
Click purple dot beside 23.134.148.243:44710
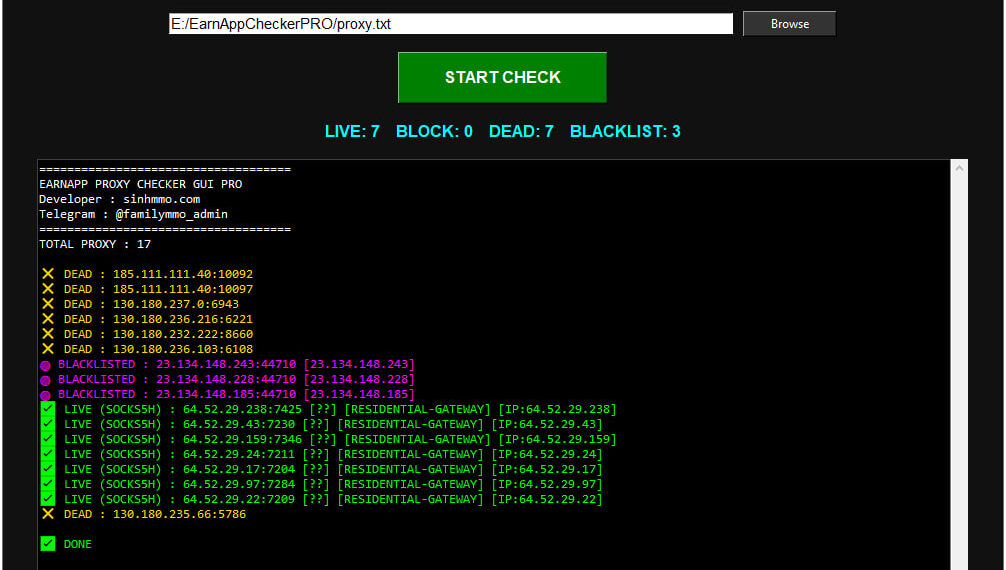coord(46,366)
